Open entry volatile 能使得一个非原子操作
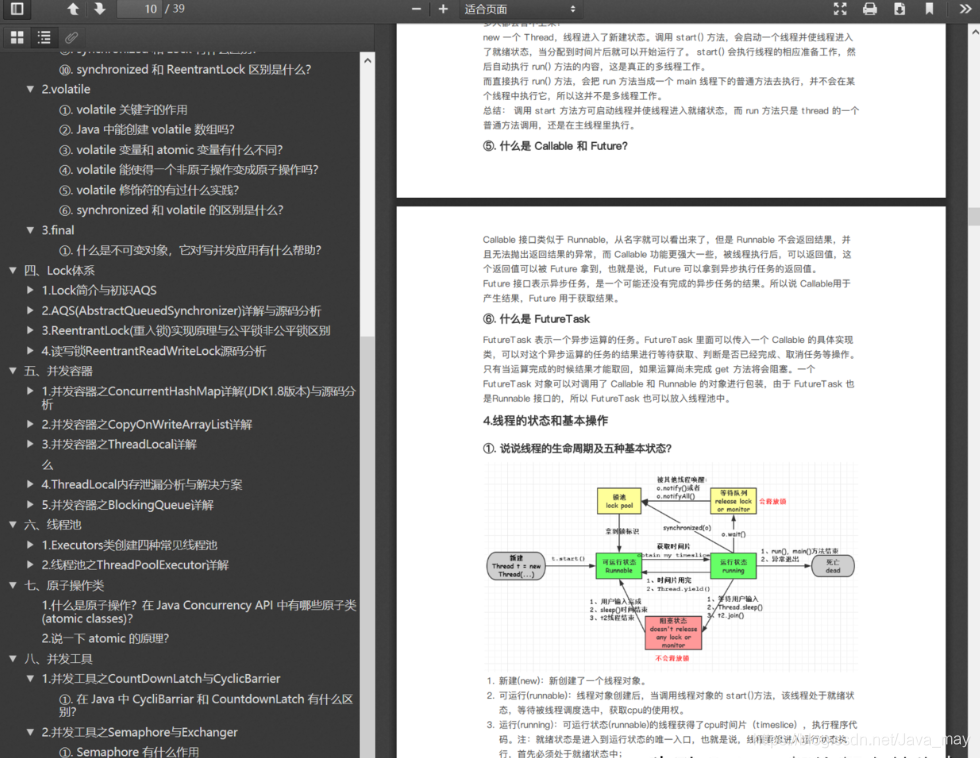 point(189,170)
